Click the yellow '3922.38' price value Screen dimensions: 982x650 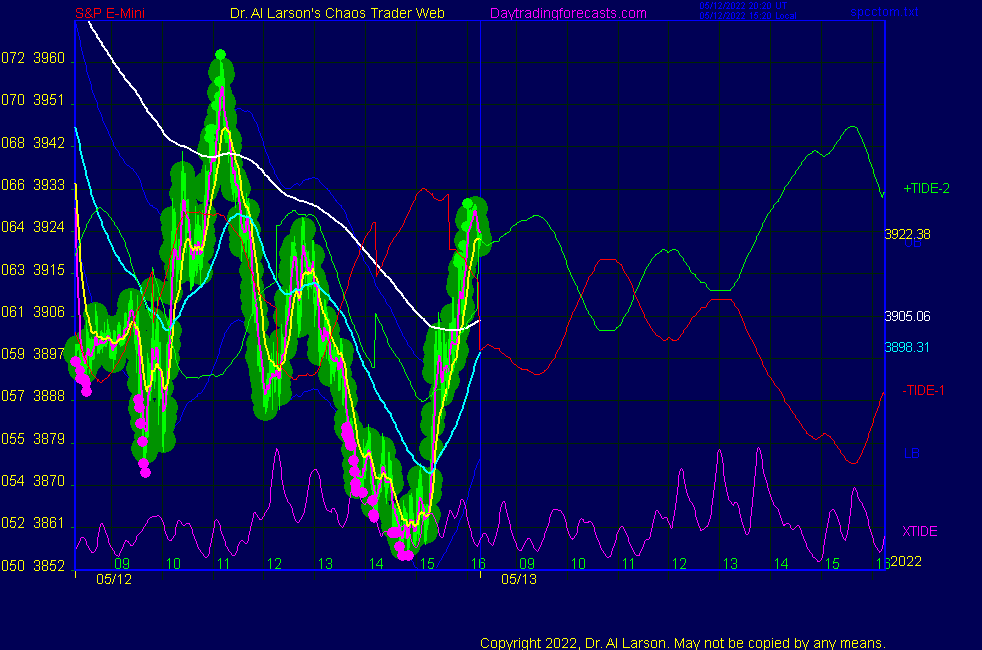pos(907,234)
